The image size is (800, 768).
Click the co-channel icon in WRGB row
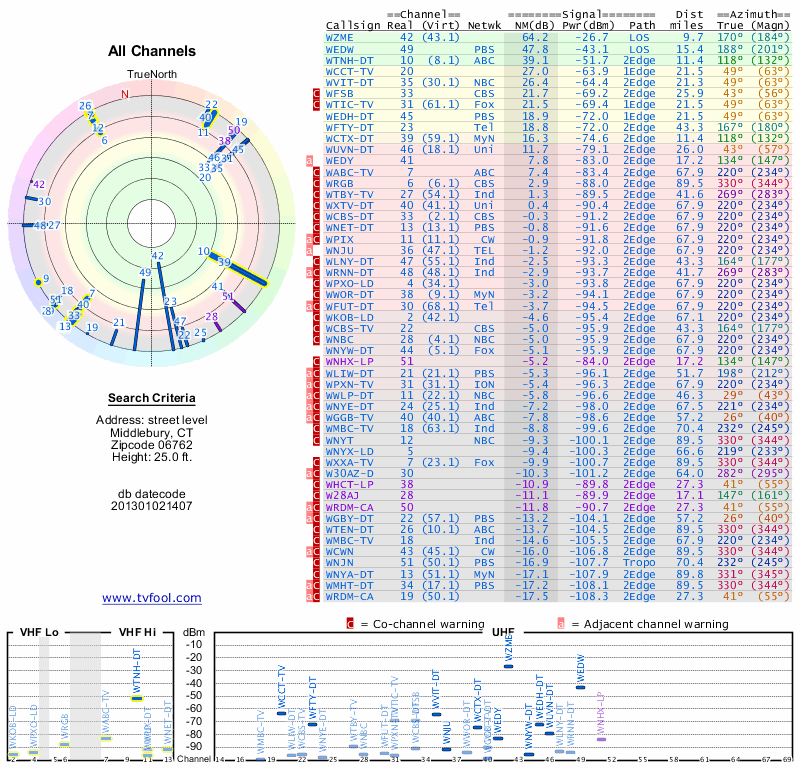(x=316, y=183)
